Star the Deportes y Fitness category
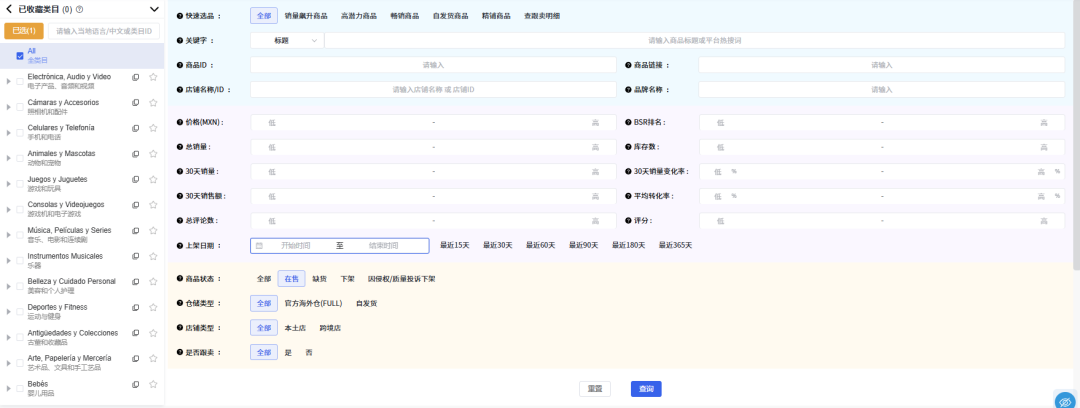This screenshot has width=1080, height=408. [x=153, y=307]
